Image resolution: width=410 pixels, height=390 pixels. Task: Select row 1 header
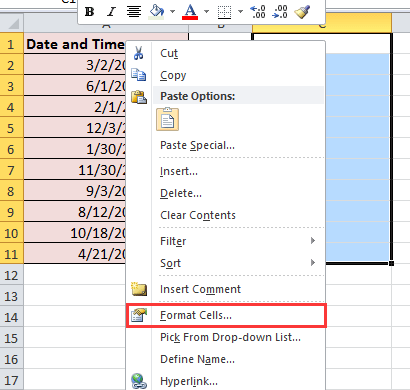(x=12, y=43)
